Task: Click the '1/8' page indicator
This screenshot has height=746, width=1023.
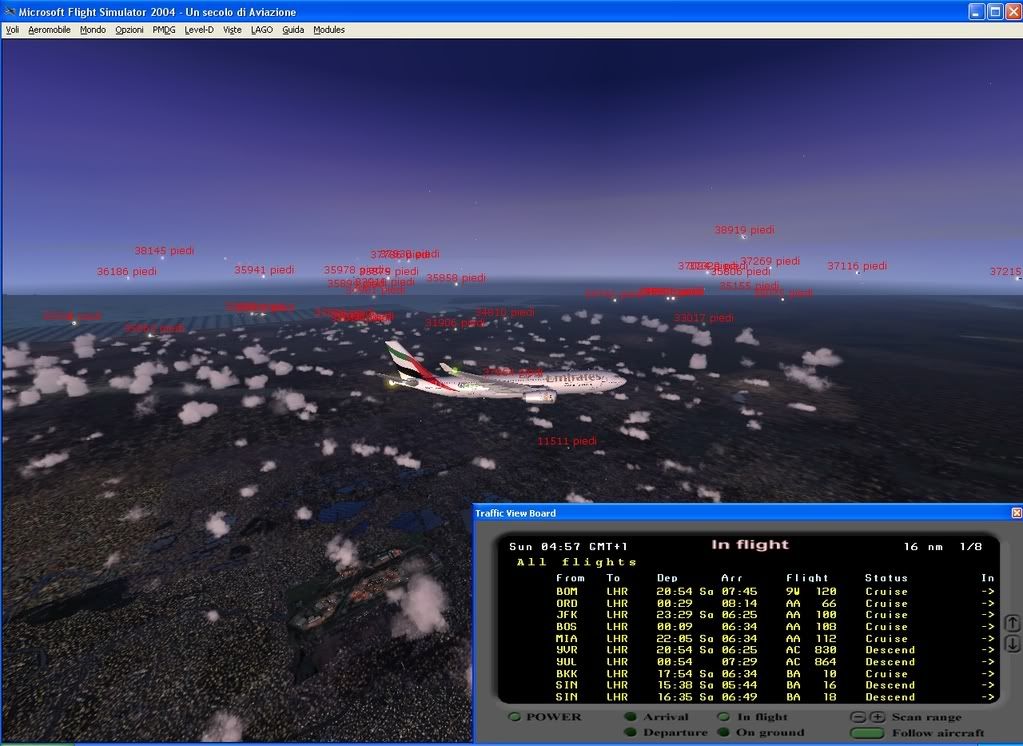Action: tap(971, 546)
